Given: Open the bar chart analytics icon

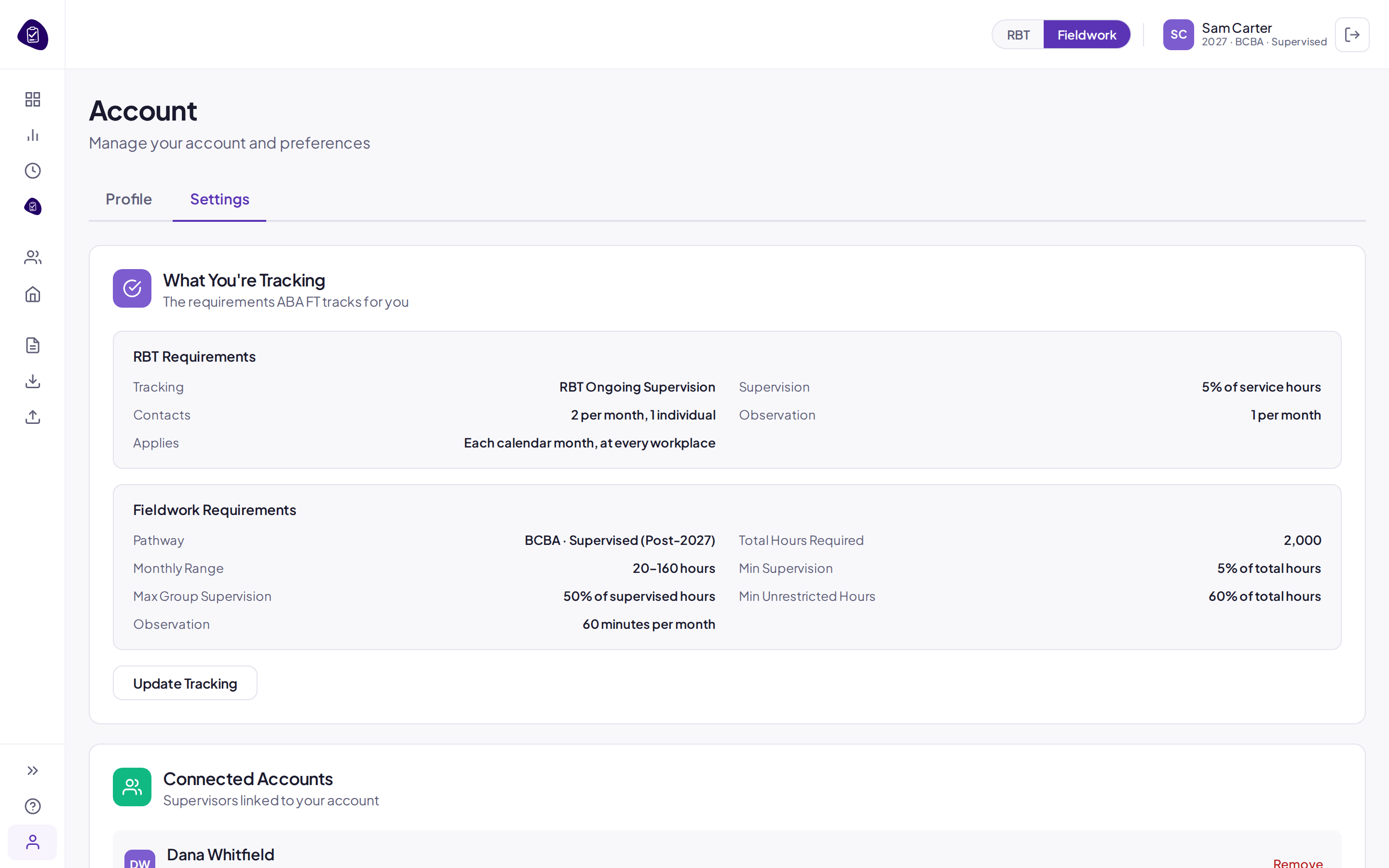Looking at the screenshot, I should [33, 135].
